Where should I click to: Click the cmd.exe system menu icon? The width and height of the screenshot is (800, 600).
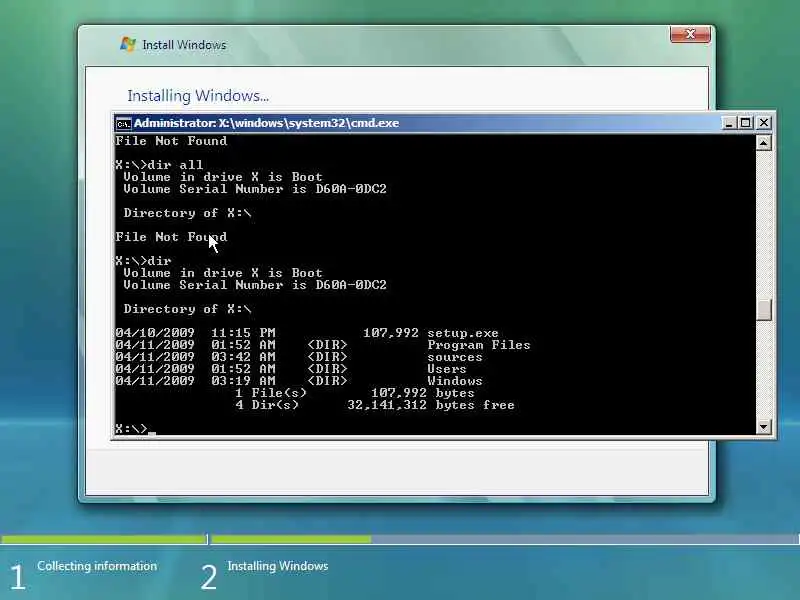(123, 123)
